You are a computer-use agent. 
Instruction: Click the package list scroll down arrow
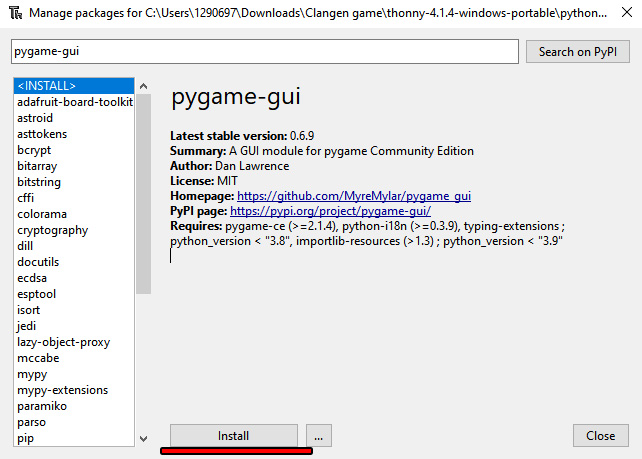143,439
